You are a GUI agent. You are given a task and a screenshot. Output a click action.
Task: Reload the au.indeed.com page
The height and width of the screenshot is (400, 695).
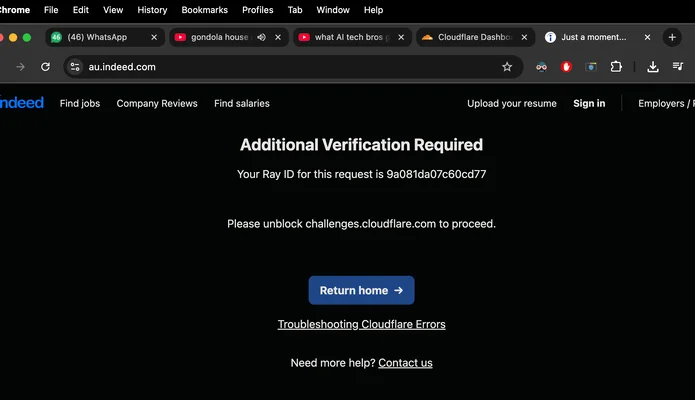tap(45, 67)
